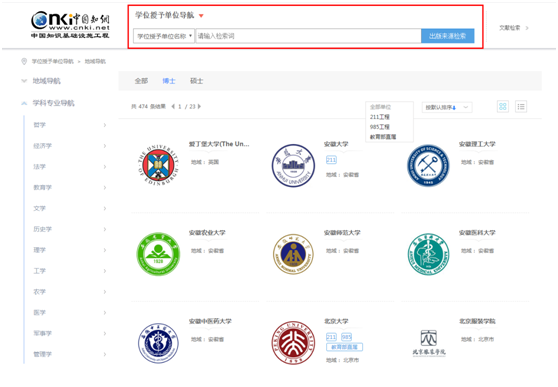Image resolution: width=558 pixels, height=387 pixels.
Task: Click the search keyword input field
Action: pyautogui.click(x=308, y=36)
